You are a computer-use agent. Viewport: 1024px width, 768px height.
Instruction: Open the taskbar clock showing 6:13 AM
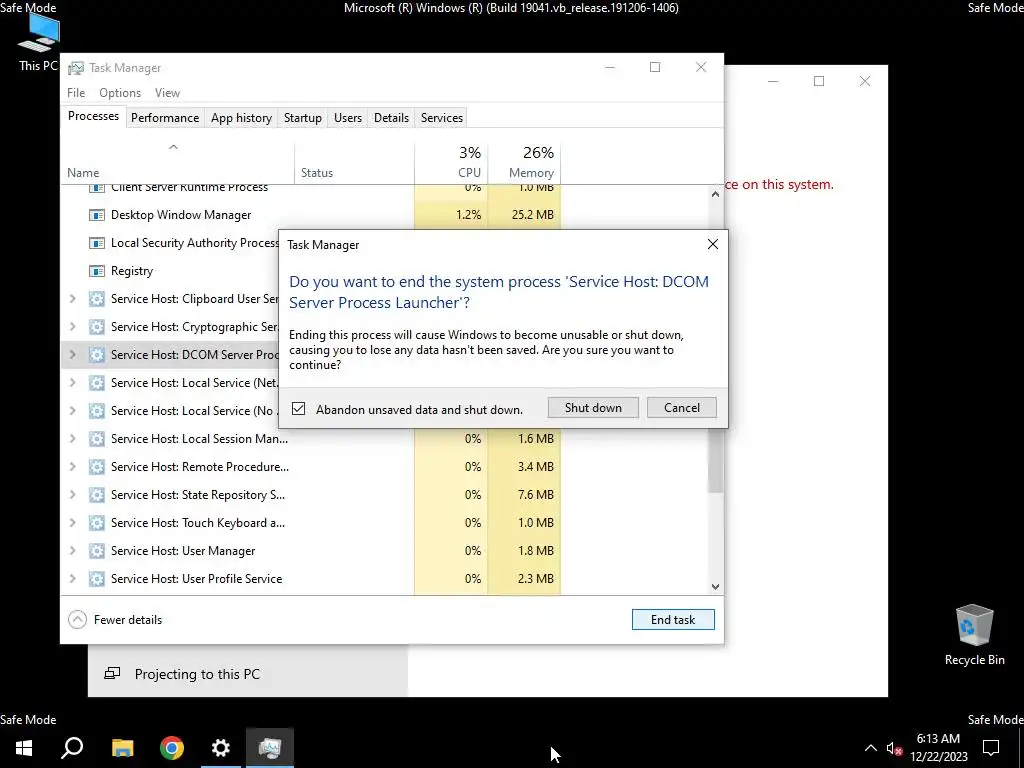pos(938,748)
